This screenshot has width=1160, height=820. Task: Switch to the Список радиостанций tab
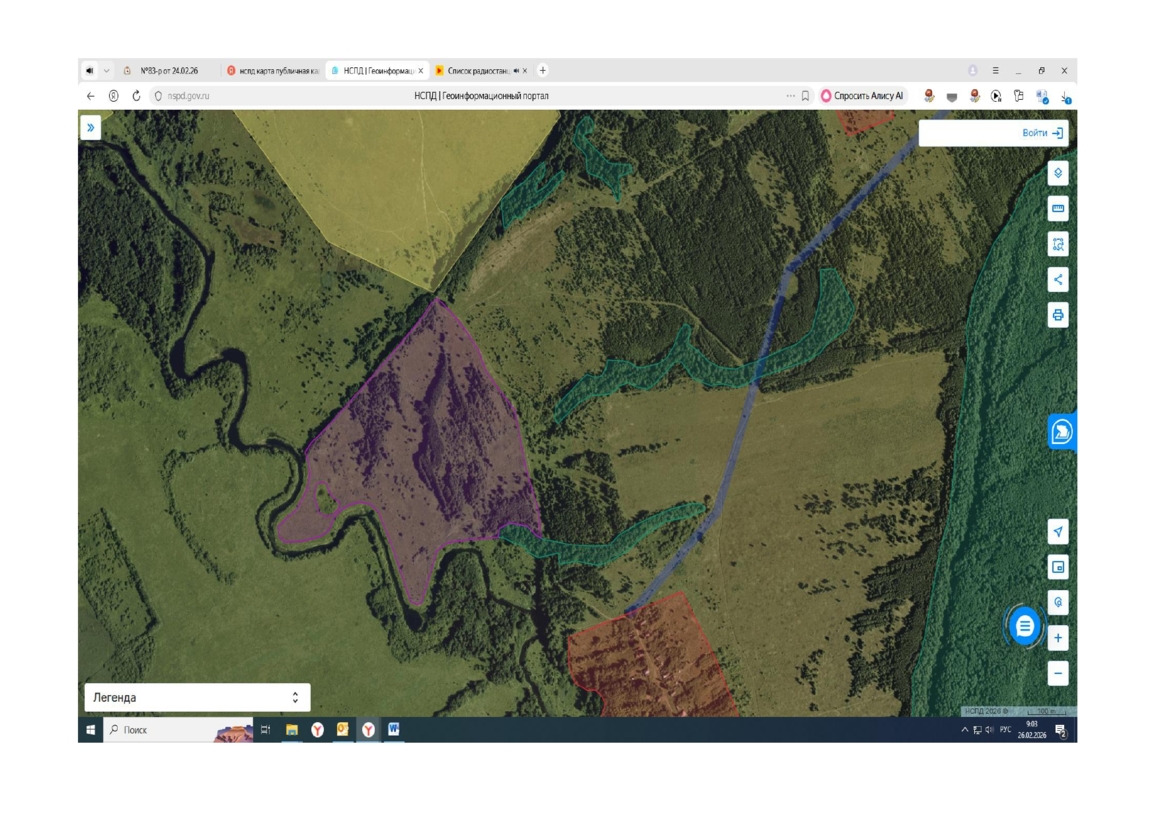[x=478, y=71]
